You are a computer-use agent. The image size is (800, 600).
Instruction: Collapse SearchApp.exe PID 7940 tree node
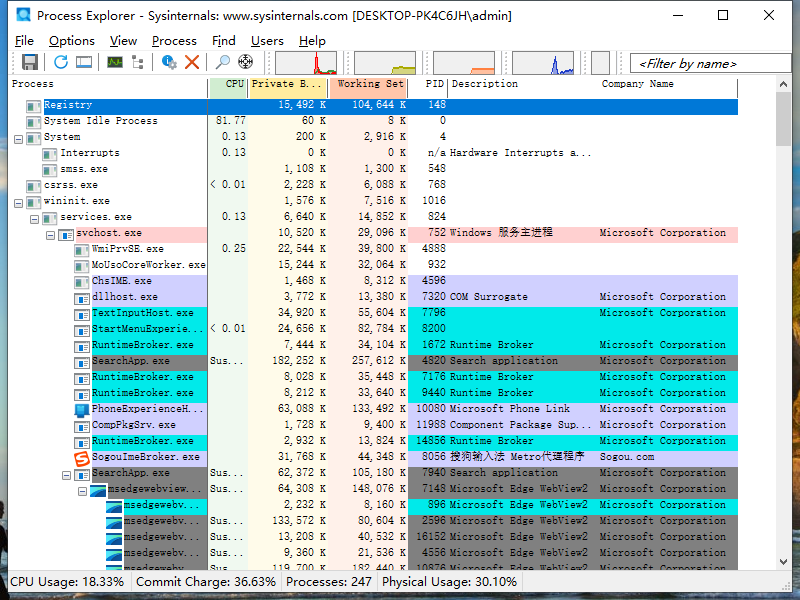point(66,475)
